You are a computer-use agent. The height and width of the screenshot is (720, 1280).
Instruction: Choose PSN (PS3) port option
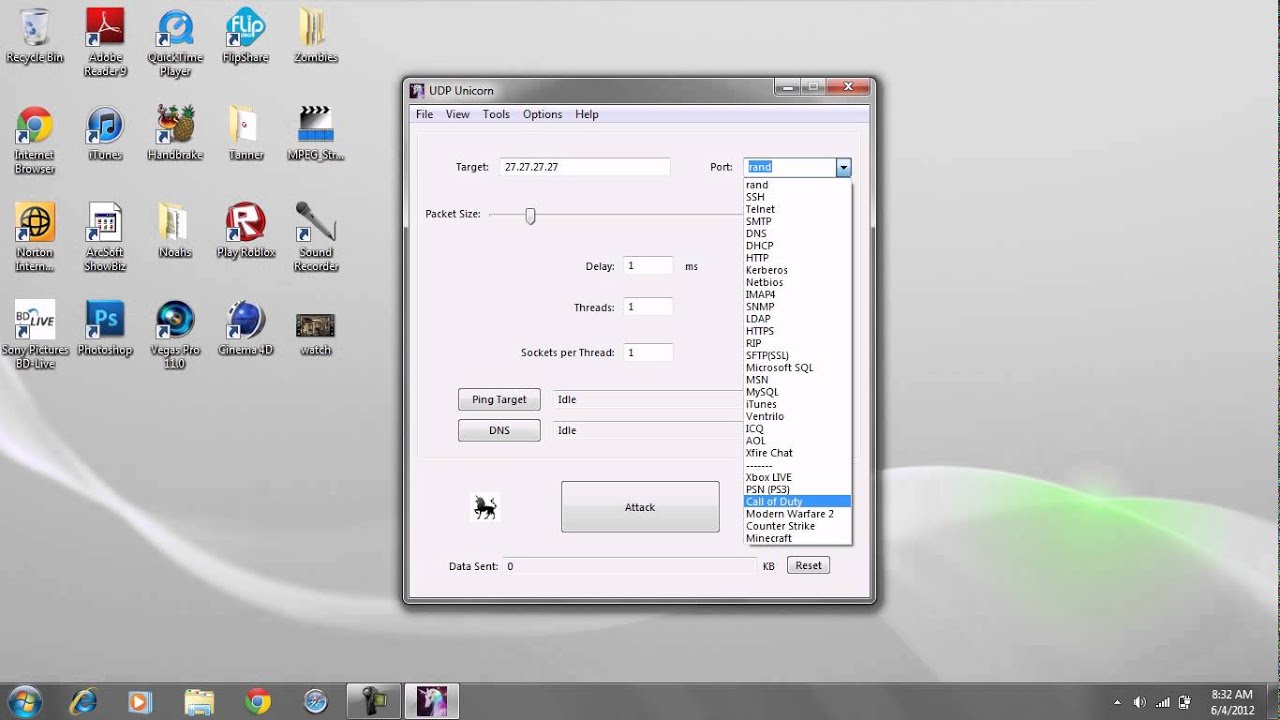(797, 489)
